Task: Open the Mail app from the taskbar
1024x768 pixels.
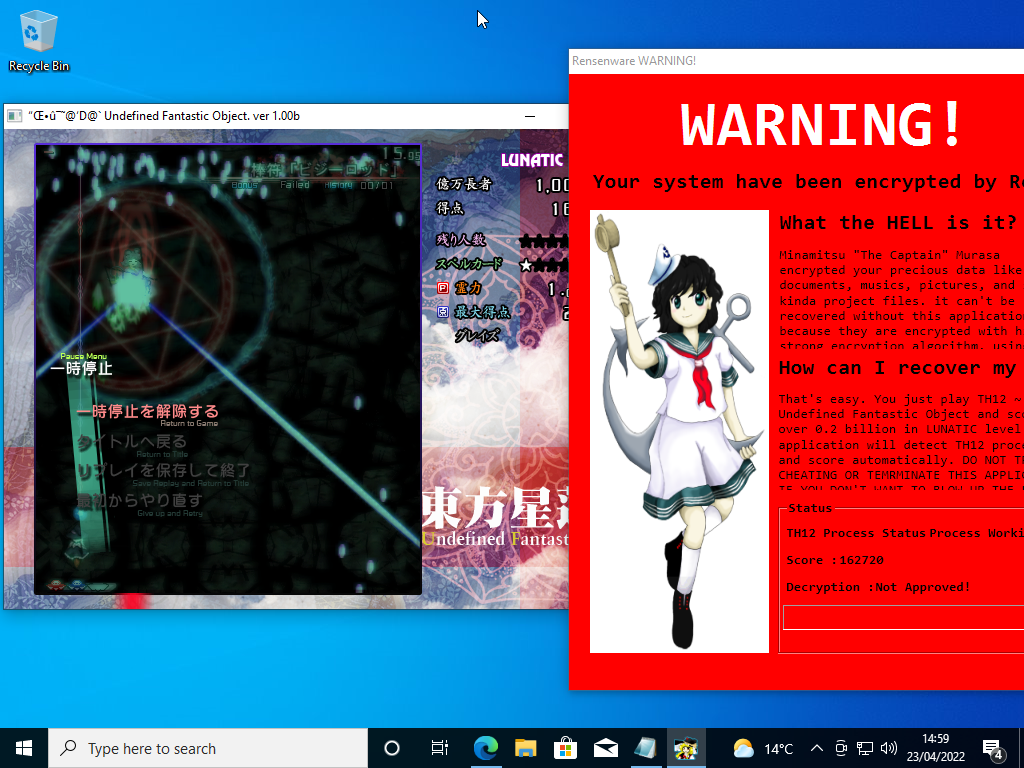Action: 606,748
